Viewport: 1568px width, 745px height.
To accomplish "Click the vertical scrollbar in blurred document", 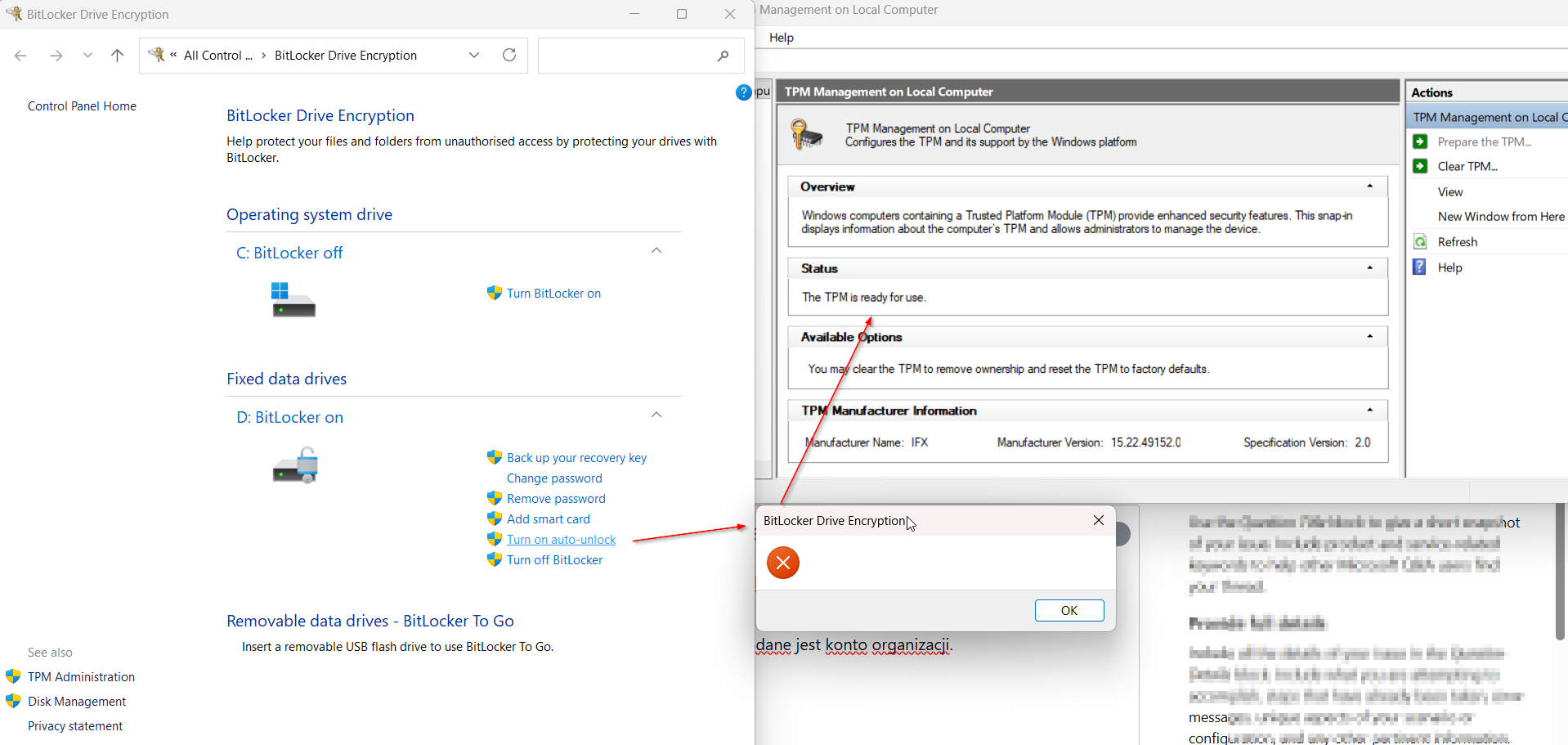I will tap(1560, 572).
